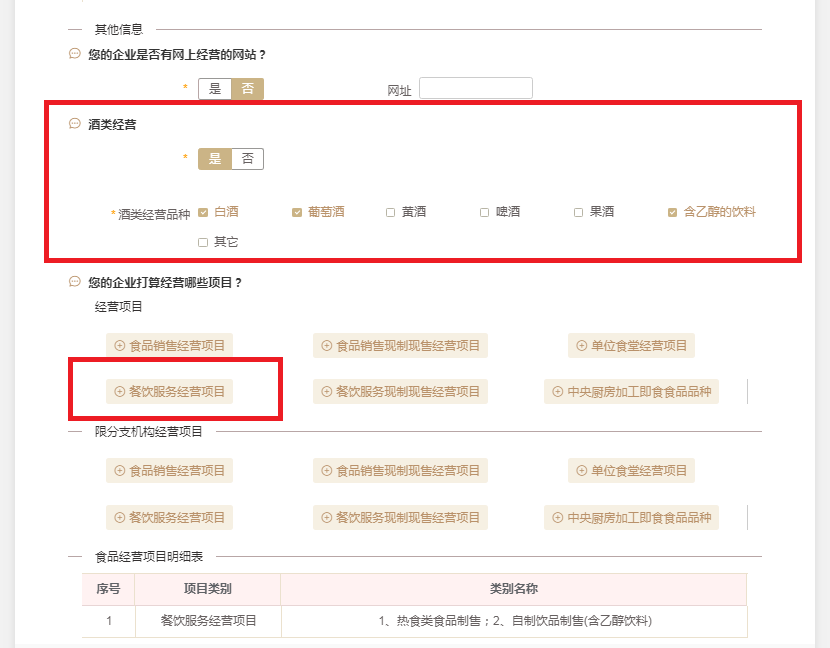Image resolution: width=830 pixels, height=648 pixels.
Task: Enable the 果酒 checkbox
Action: pos(579,212)
